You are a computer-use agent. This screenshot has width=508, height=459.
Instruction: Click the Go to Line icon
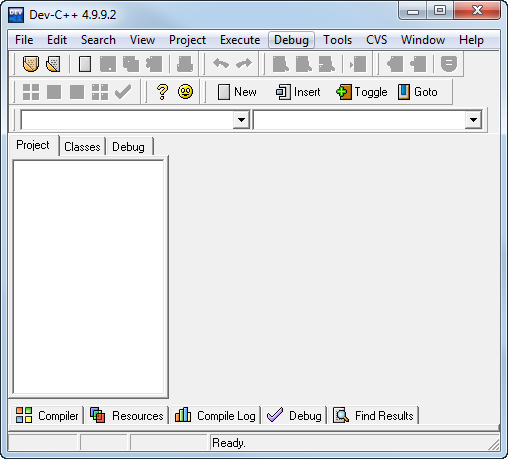pos(358,64)
